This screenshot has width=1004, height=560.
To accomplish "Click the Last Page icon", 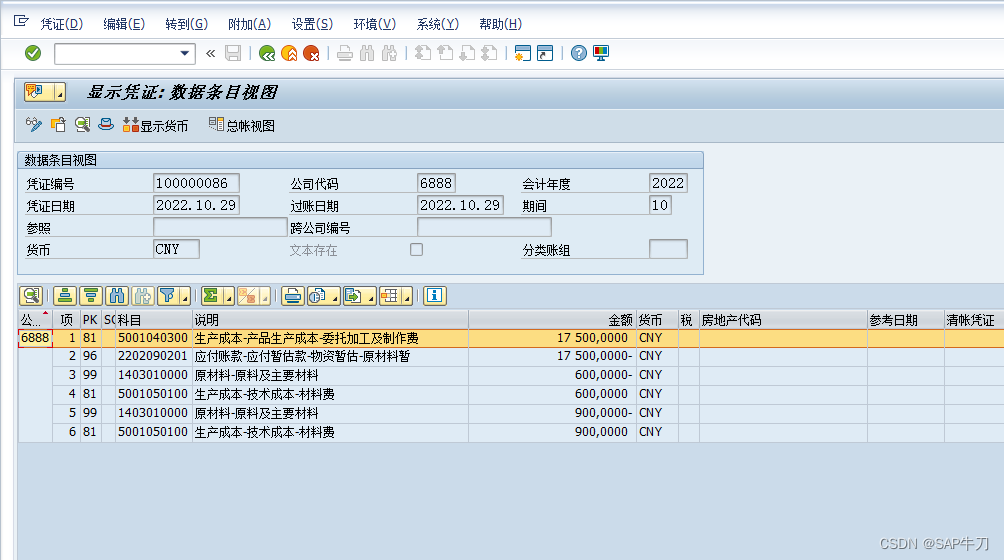I will coord(489,54).
